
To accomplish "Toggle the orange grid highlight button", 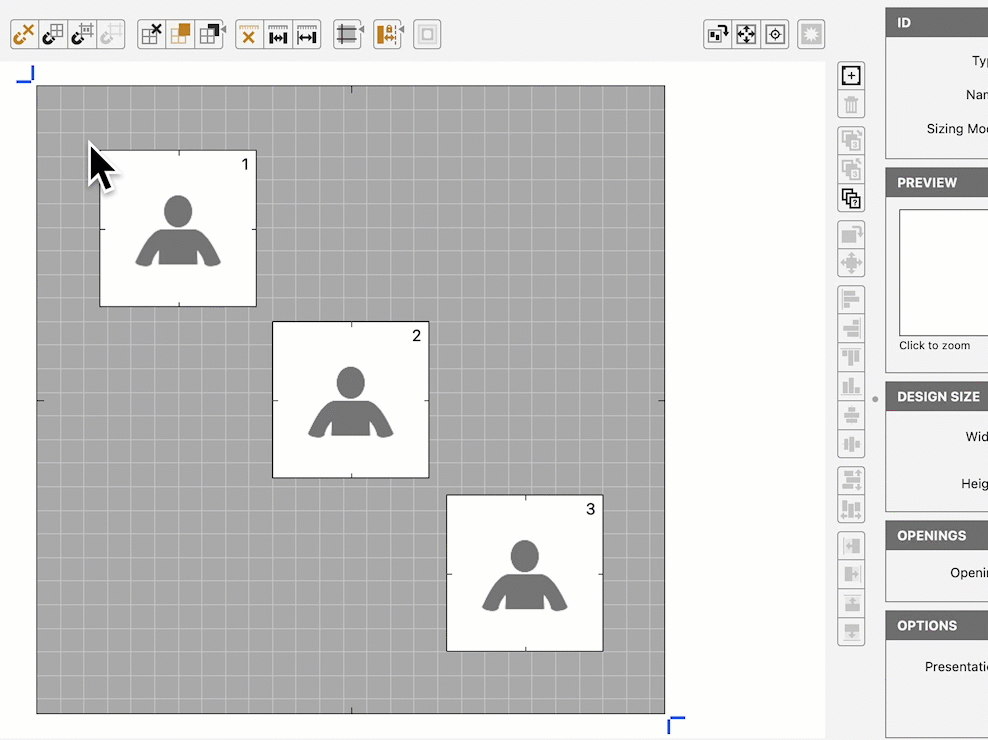I will 180,35.
